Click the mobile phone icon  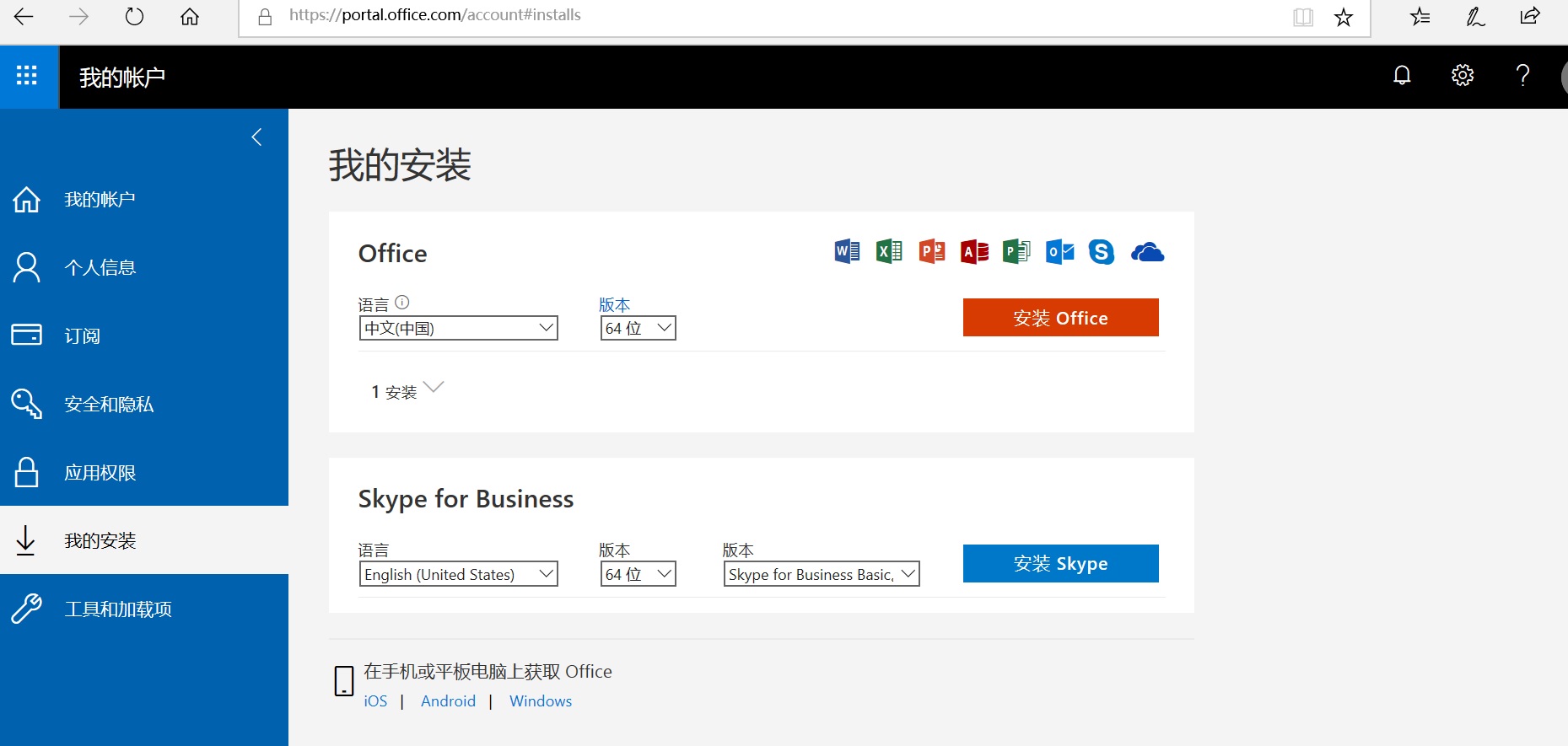[x=344, y=680]
